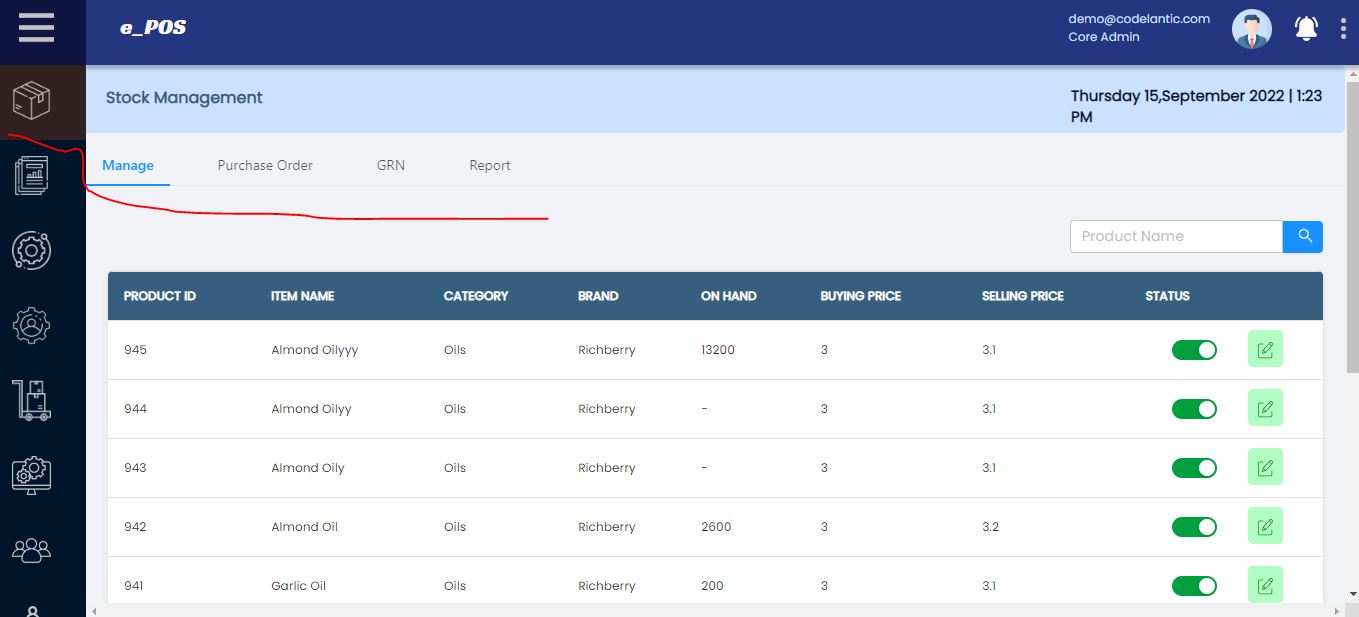Edit product 942 Almond Oil
1359x617 pixels.
(1265, 526)
